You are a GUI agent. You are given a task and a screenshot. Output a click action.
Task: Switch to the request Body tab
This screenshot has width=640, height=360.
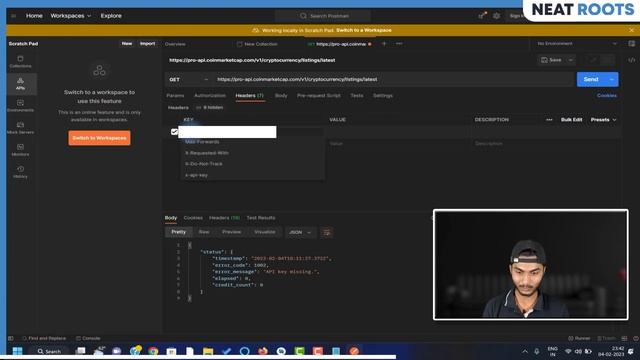coord(281,96)
